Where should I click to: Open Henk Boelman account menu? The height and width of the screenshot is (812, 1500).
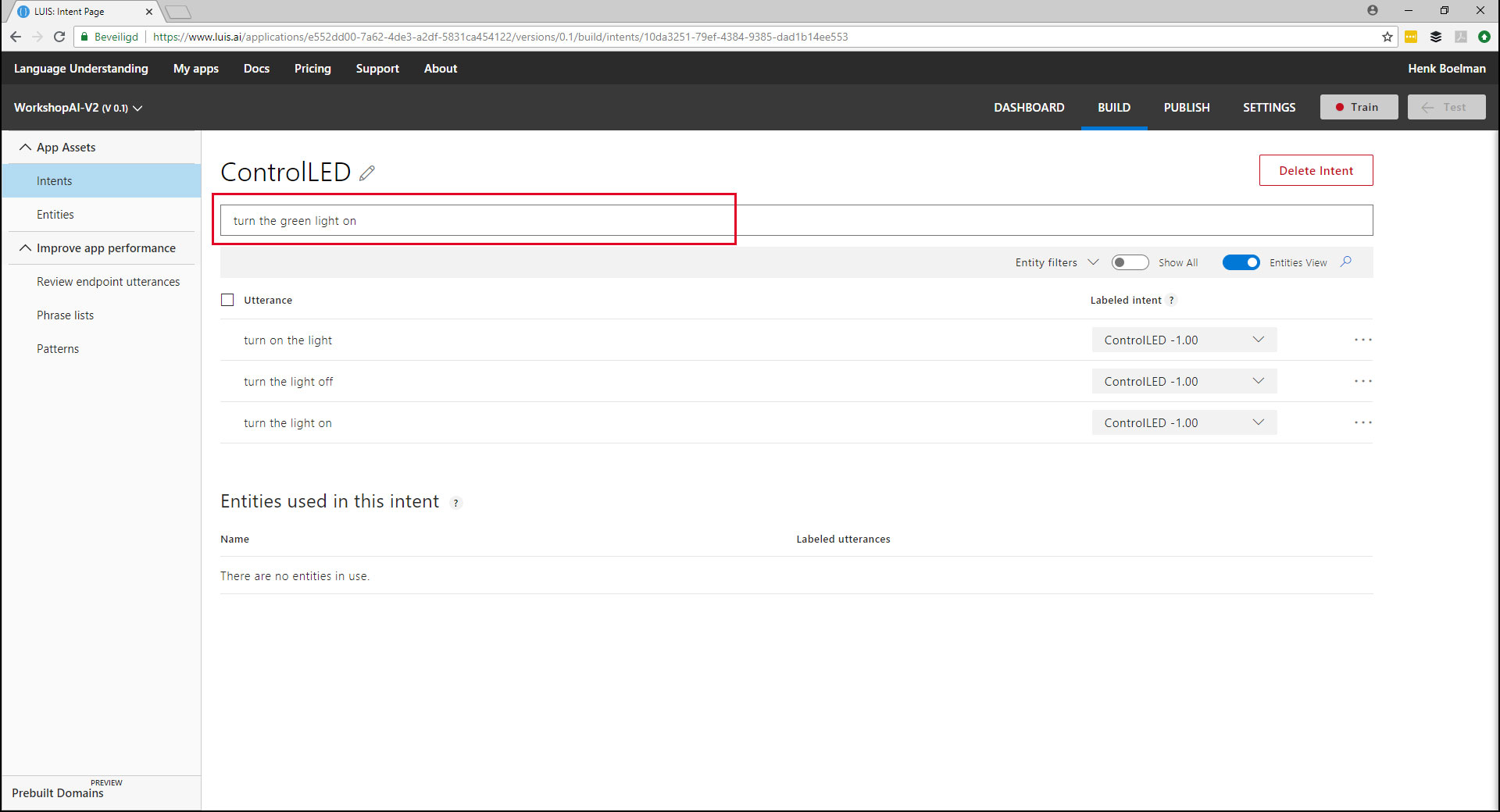pyautogui.click(x=1447, y=69)
